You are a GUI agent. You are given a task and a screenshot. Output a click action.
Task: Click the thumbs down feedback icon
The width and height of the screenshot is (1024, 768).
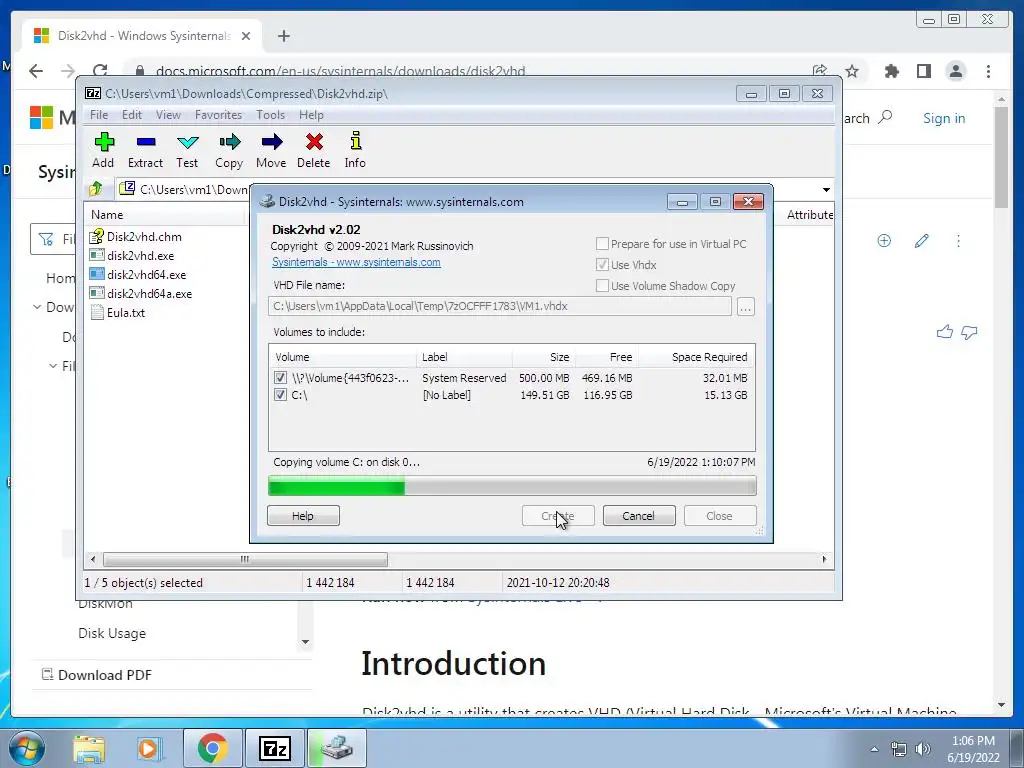(x=969, y=332)
